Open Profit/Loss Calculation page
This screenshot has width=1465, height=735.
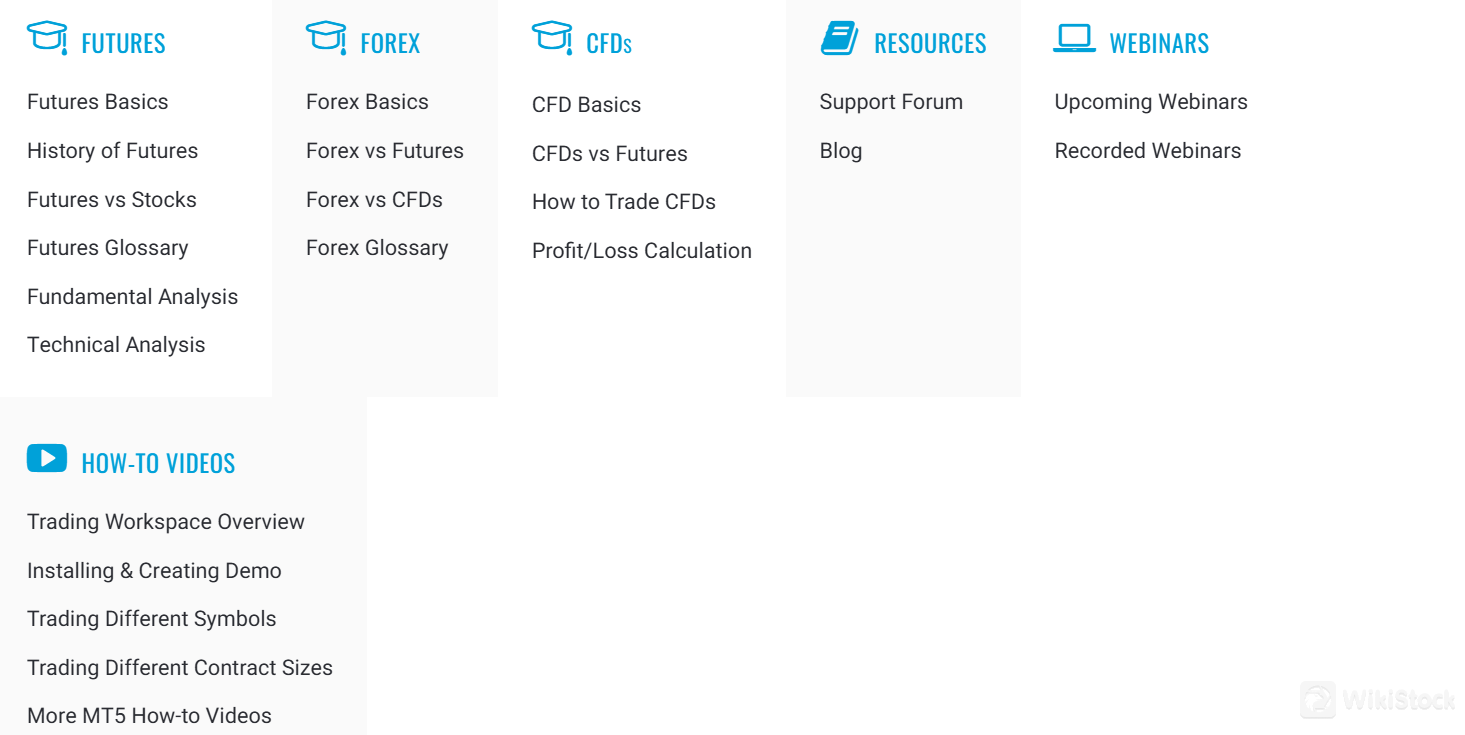(642, 251)
